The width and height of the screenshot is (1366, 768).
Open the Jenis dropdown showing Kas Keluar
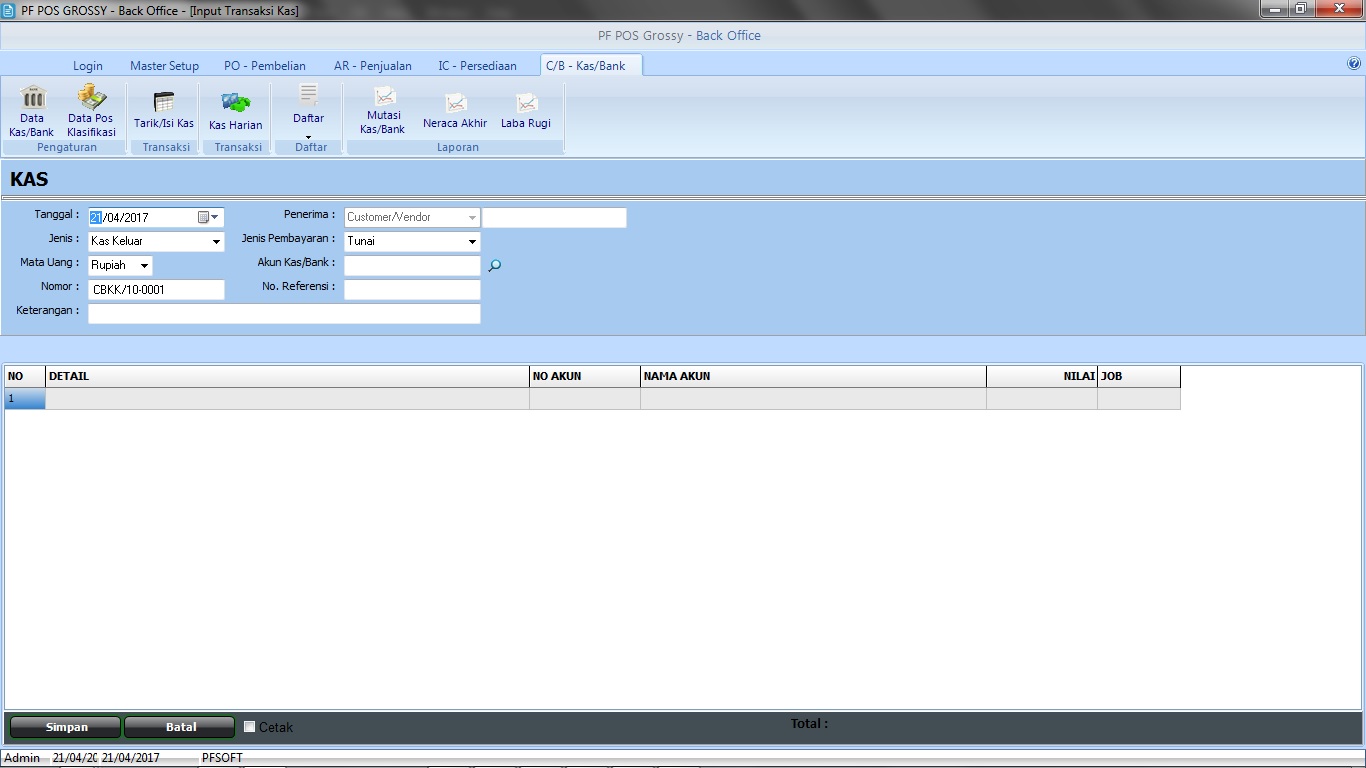point(216,242)
